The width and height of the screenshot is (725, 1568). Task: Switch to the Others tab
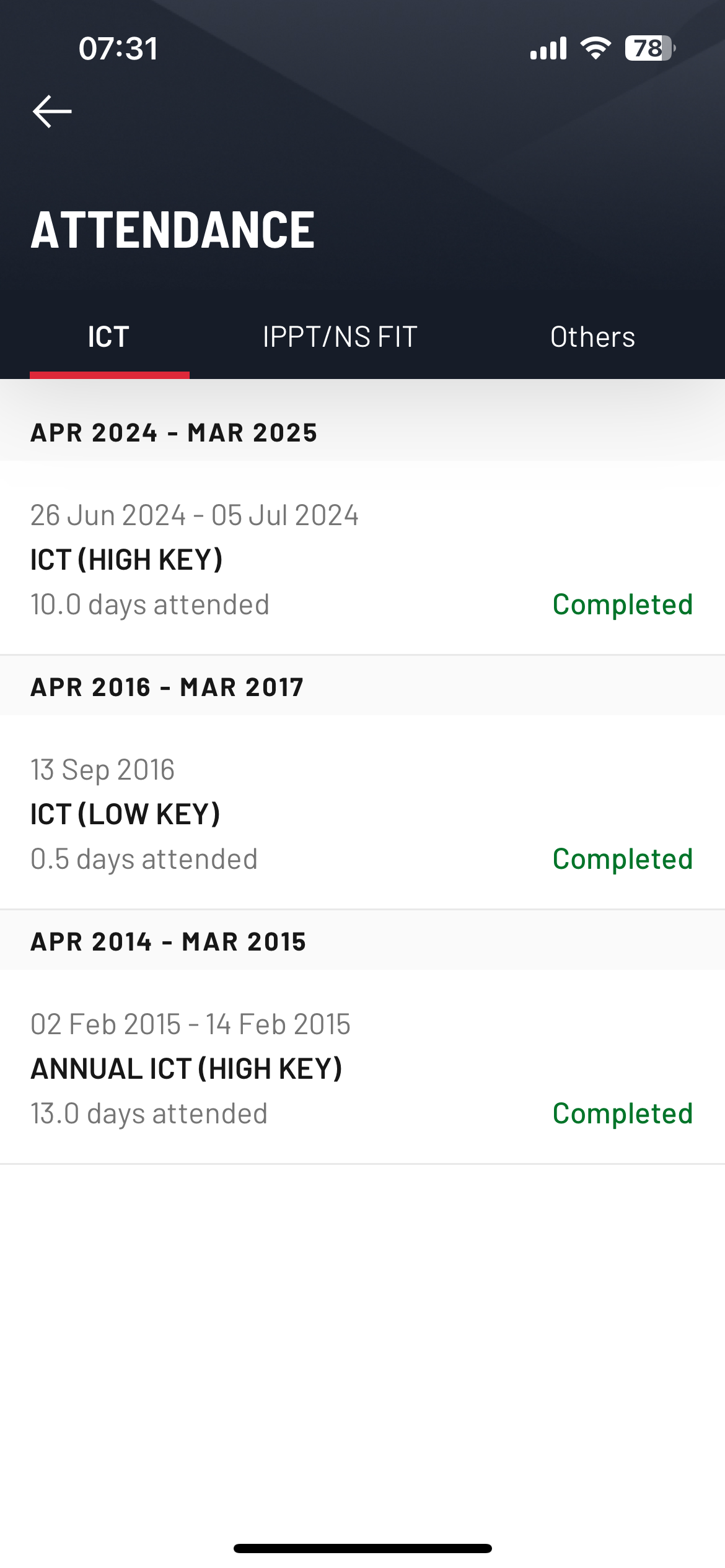click(x=592, y=337)
